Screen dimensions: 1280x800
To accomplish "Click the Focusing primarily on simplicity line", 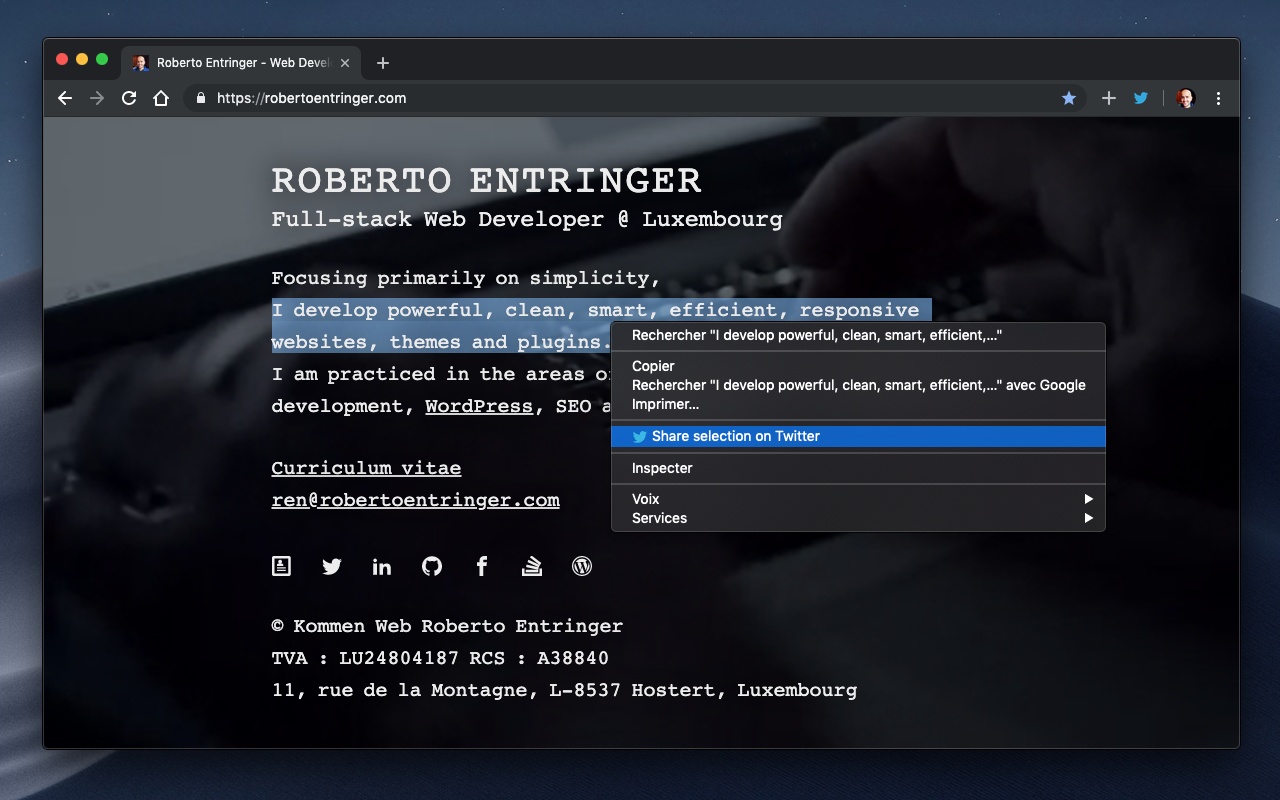I will [466, 278].
